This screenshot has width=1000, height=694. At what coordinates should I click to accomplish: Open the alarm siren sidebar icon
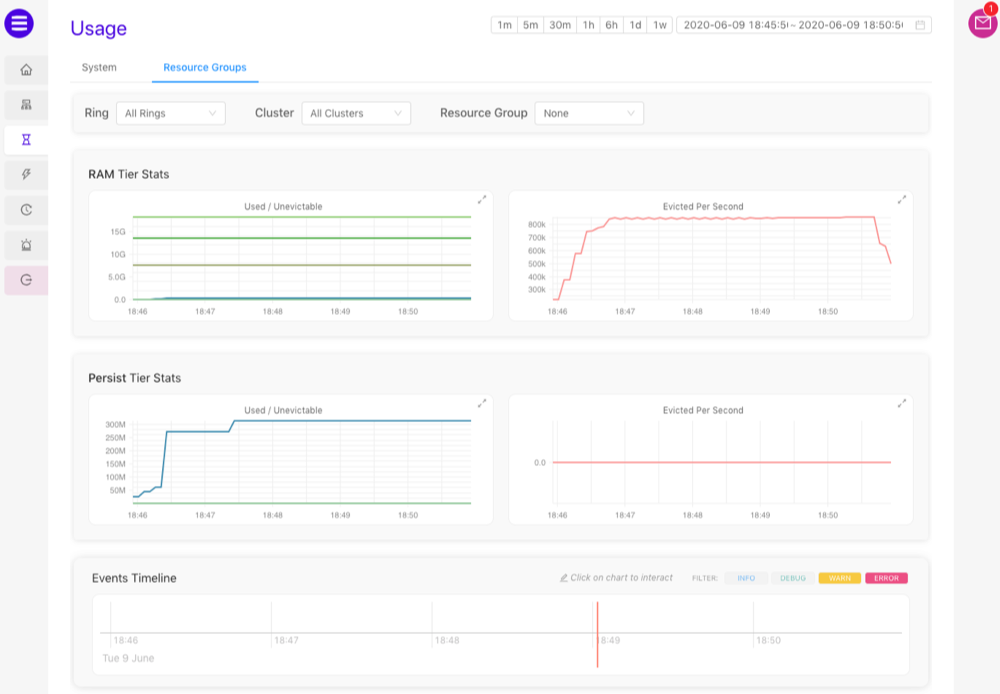tap(26, 245)
